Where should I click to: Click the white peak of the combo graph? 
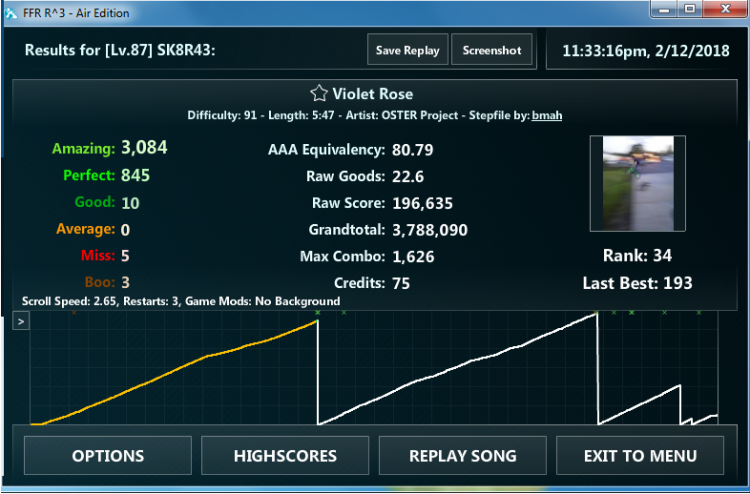coord(594,315)
